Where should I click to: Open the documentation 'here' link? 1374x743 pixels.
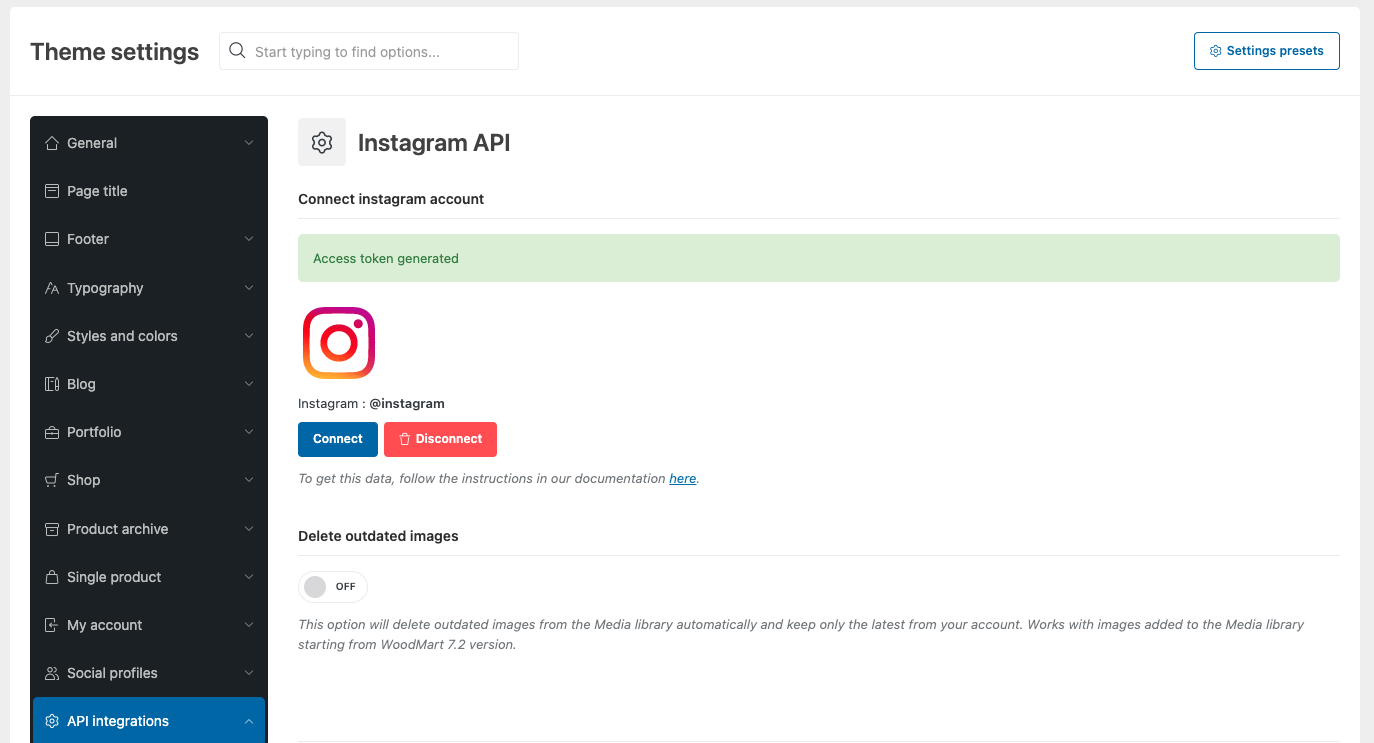pos(683,479)
